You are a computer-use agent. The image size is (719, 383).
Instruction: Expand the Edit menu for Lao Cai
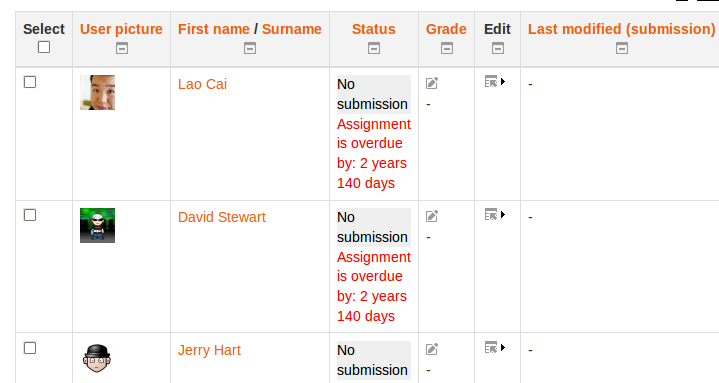point(495,82)
